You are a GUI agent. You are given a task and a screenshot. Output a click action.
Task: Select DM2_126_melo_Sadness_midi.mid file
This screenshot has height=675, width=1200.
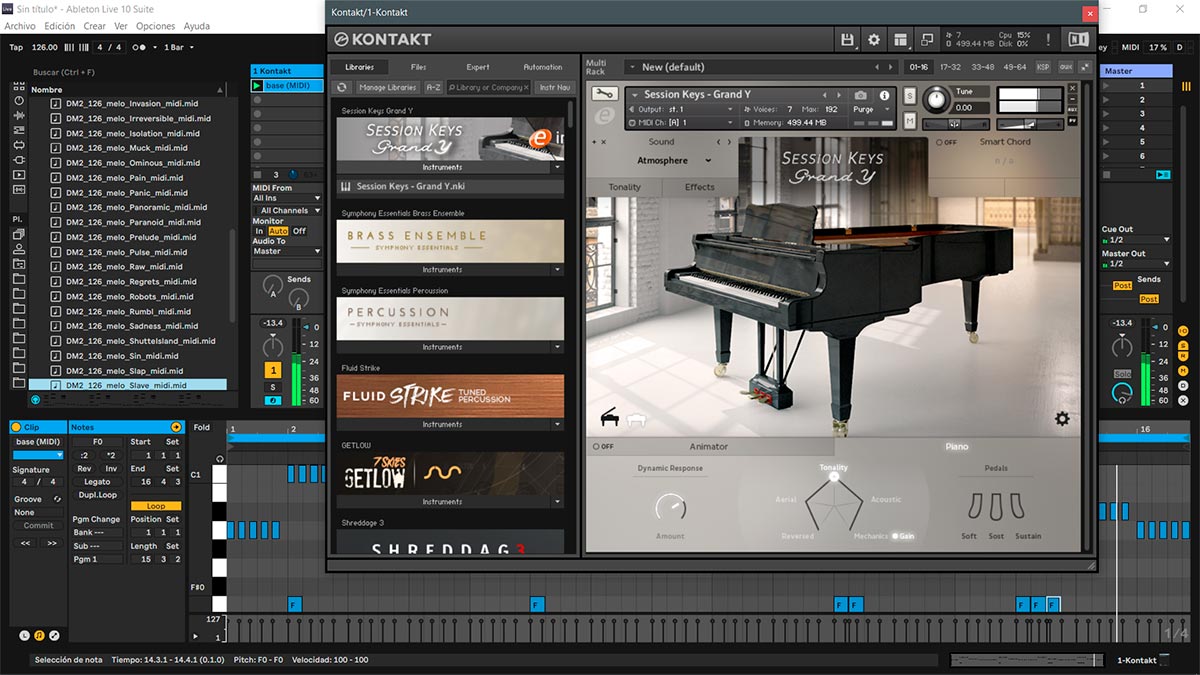coord(132,326)
